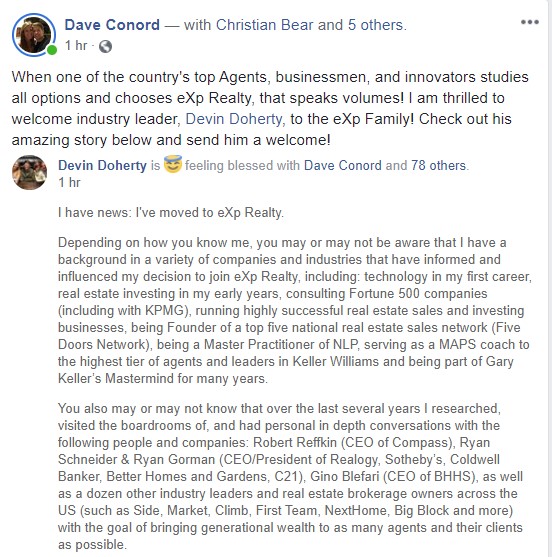Open bold Devin Doherty name on shared post
Viewport: 552px width, 557px height.
102,166
